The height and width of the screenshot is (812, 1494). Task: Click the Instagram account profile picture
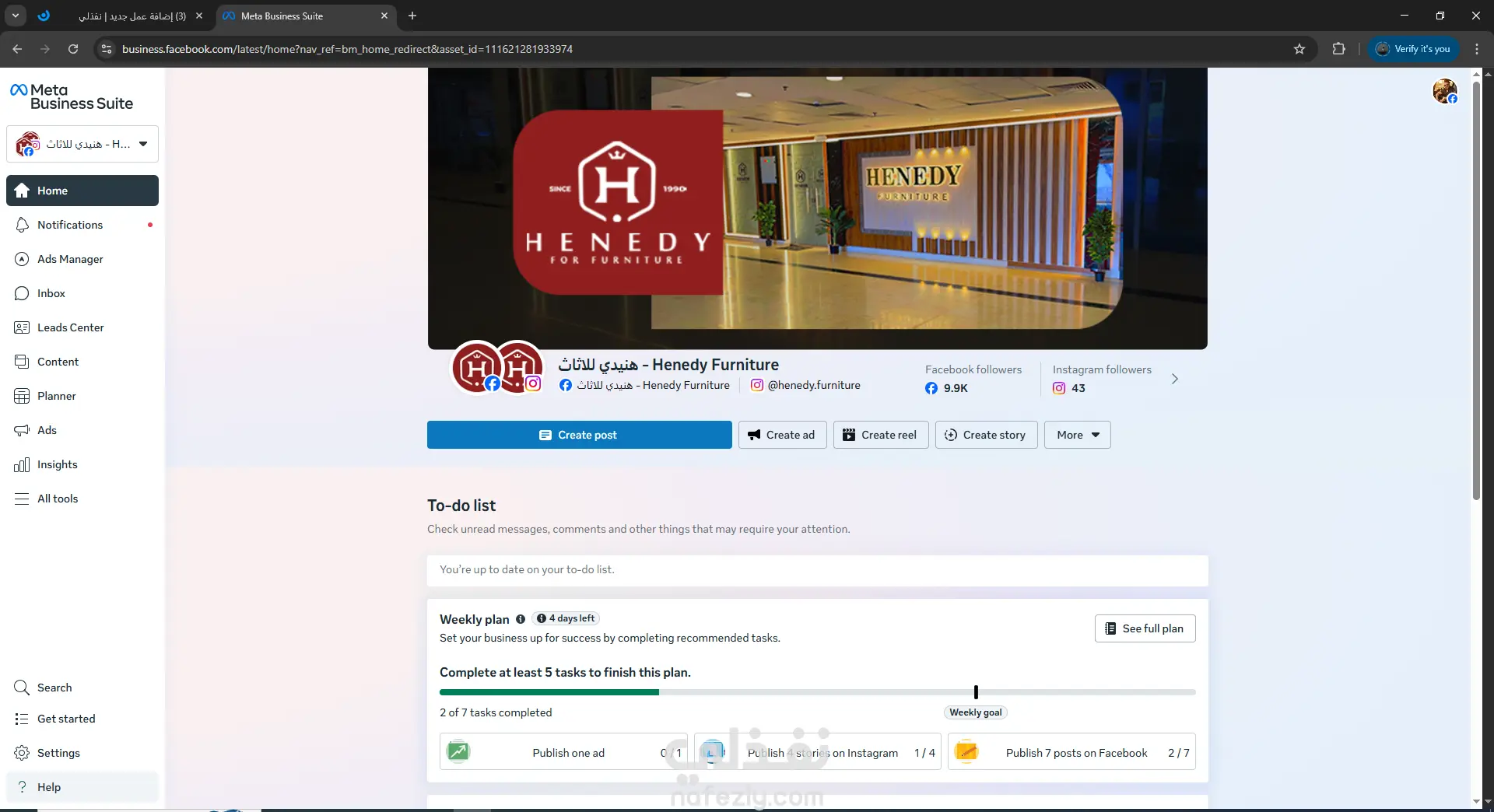tap(520, 367)
